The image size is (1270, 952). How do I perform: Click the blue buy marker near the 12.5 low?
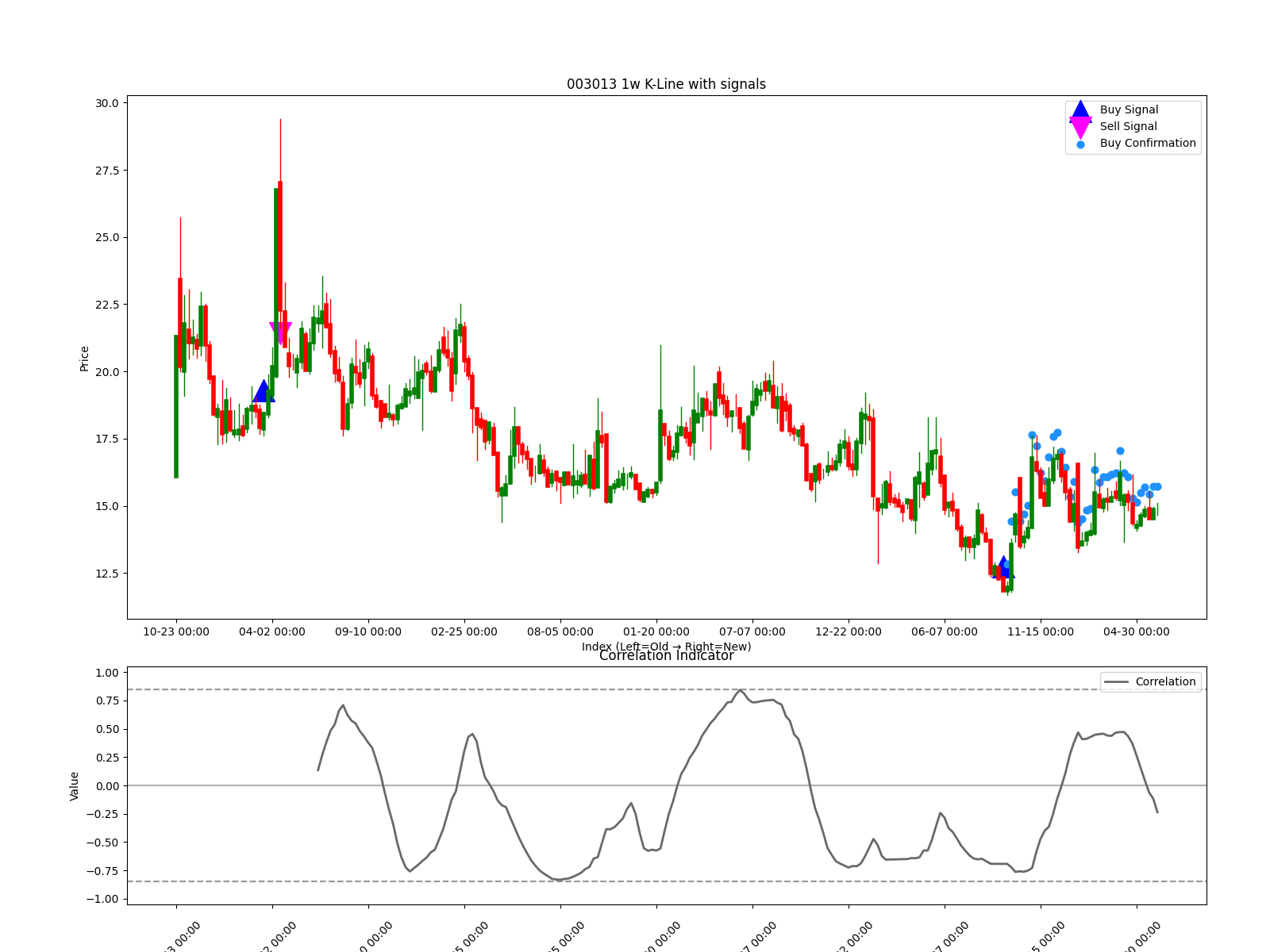[x=1003, y=566]
